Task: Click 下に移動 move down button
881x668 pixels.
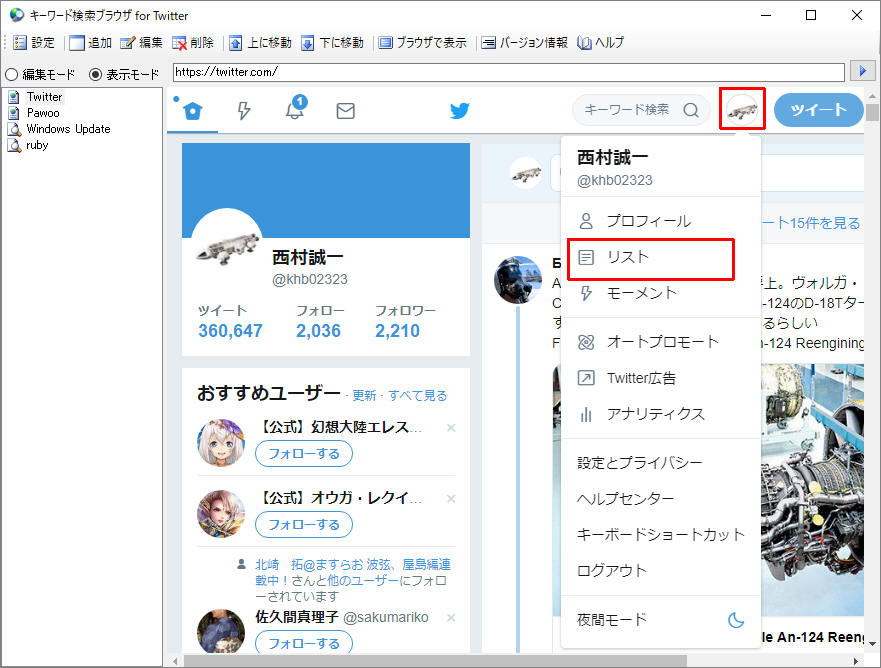Action: coord(332,43)
